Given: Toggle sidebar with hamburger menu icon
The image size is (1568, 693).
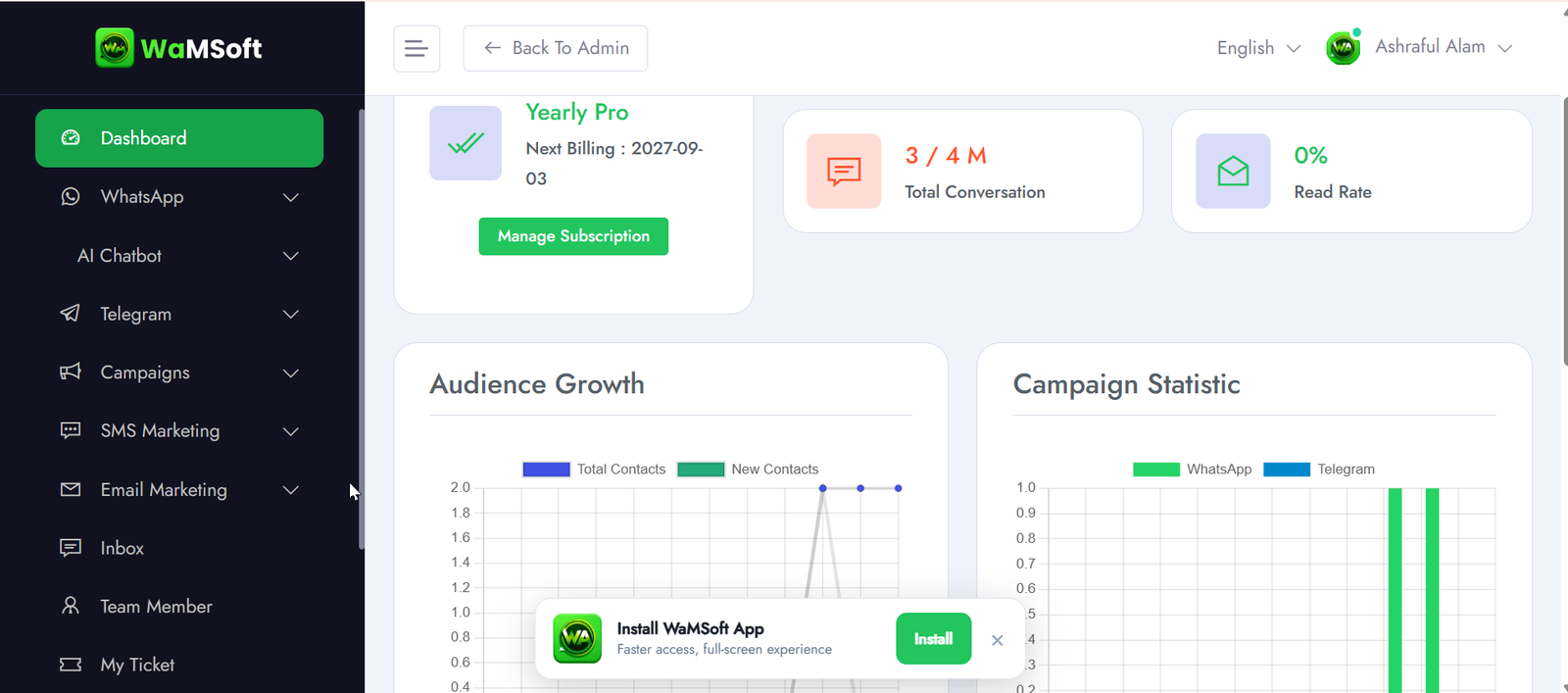Looking at the screenshot, I should coord(416,48).
